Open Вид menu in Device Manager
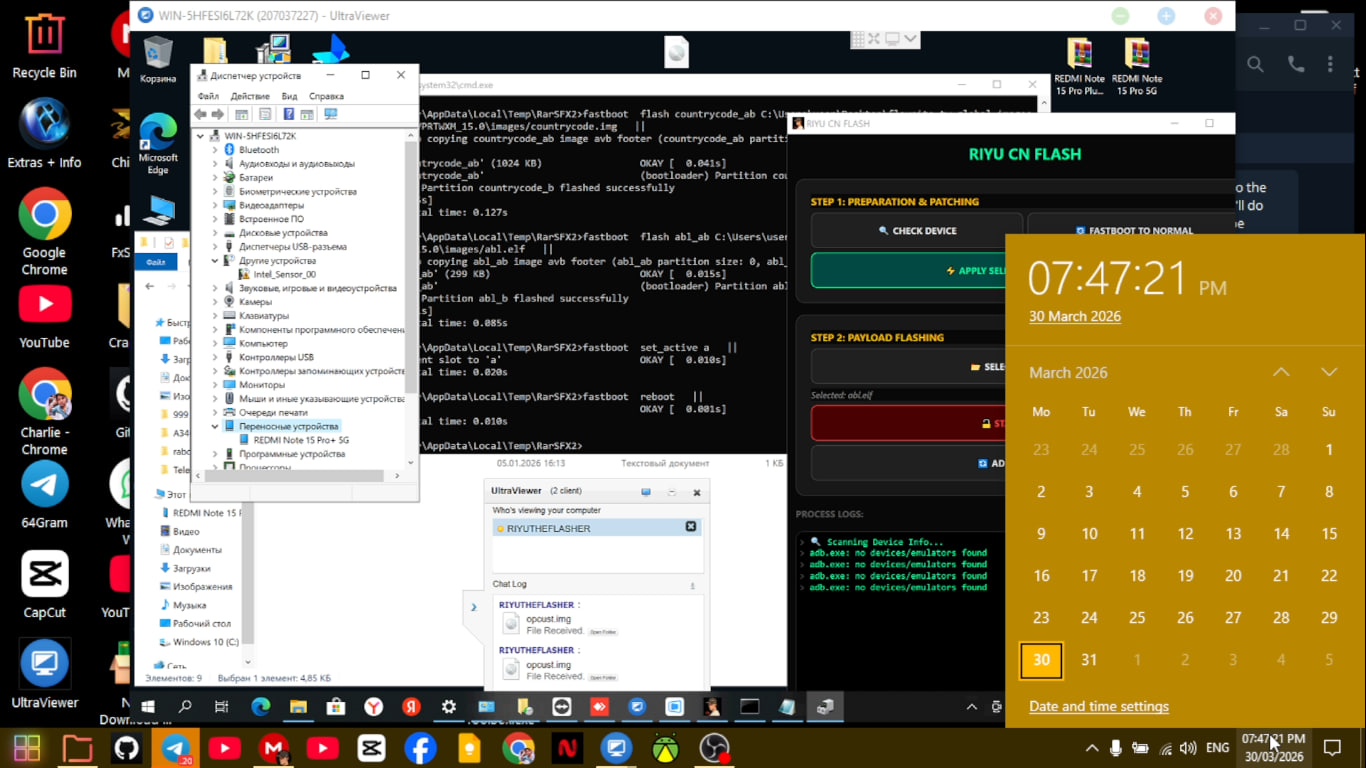The image size is (1366, 768). [x=289, y=96]
